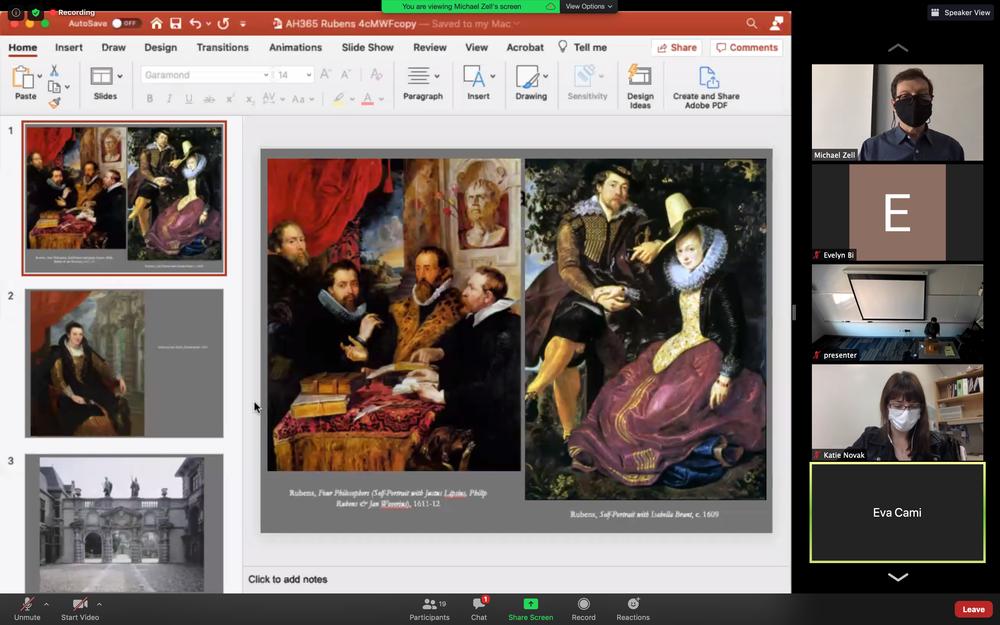Screen dimensions: 1000x625
Task: Toggle the AutoSave switch
Action: coord(126,24)
